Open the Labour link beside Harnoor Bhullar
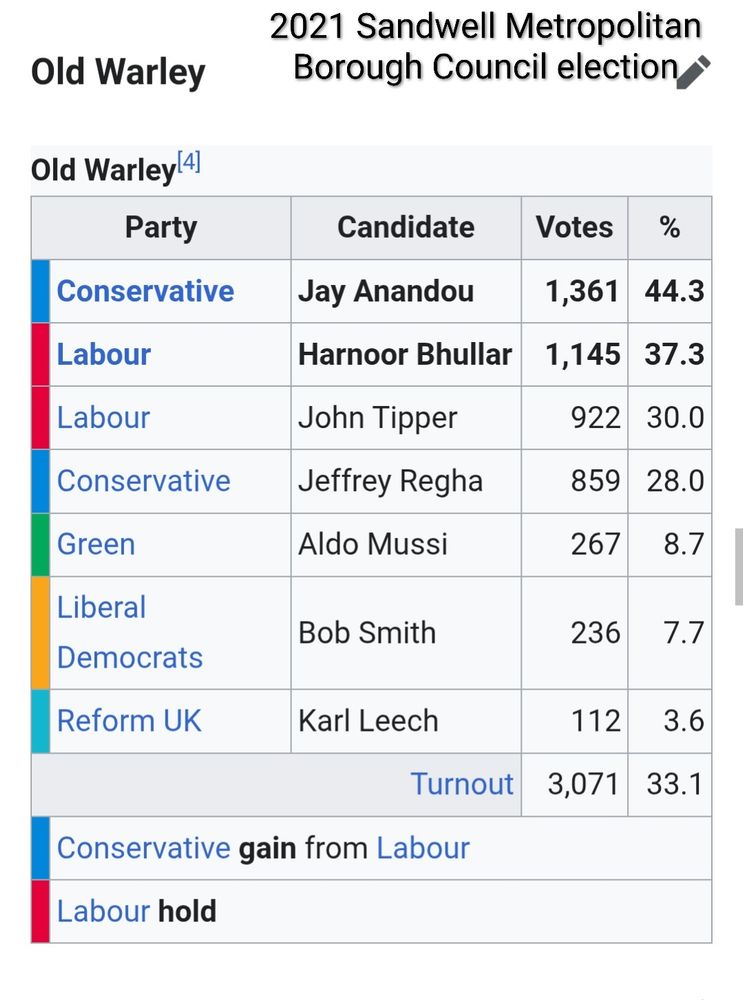743x1000 pixels. [103, 354]
